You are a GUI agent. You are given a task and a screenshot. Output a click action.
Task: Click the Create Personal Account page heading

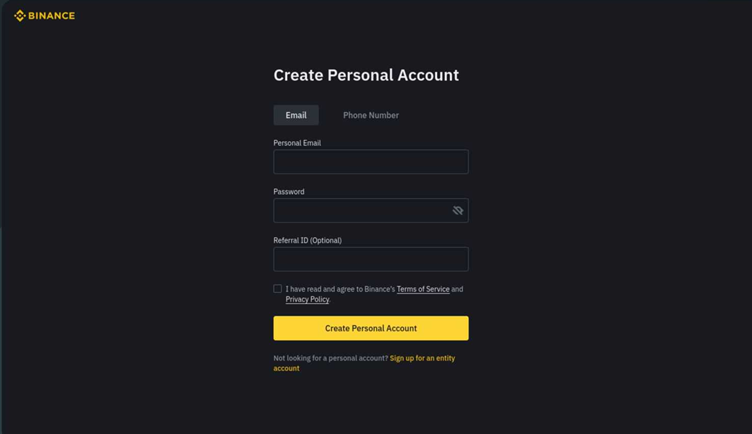pos(366,75)
